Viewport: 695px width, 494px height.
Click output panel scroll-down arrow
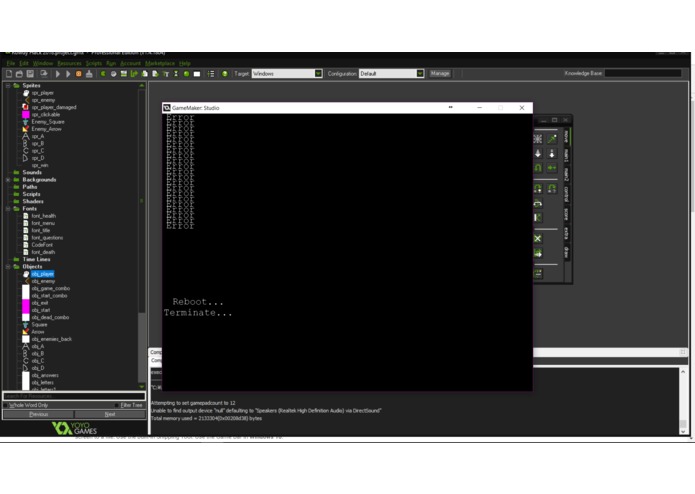tap(683, 431)
